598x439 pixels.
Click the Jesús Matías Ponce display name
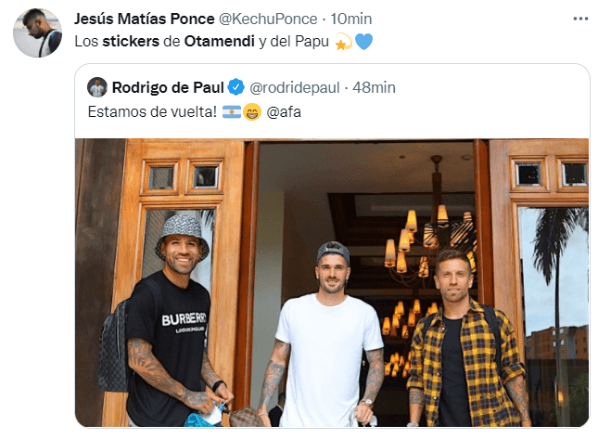point(144,19)
